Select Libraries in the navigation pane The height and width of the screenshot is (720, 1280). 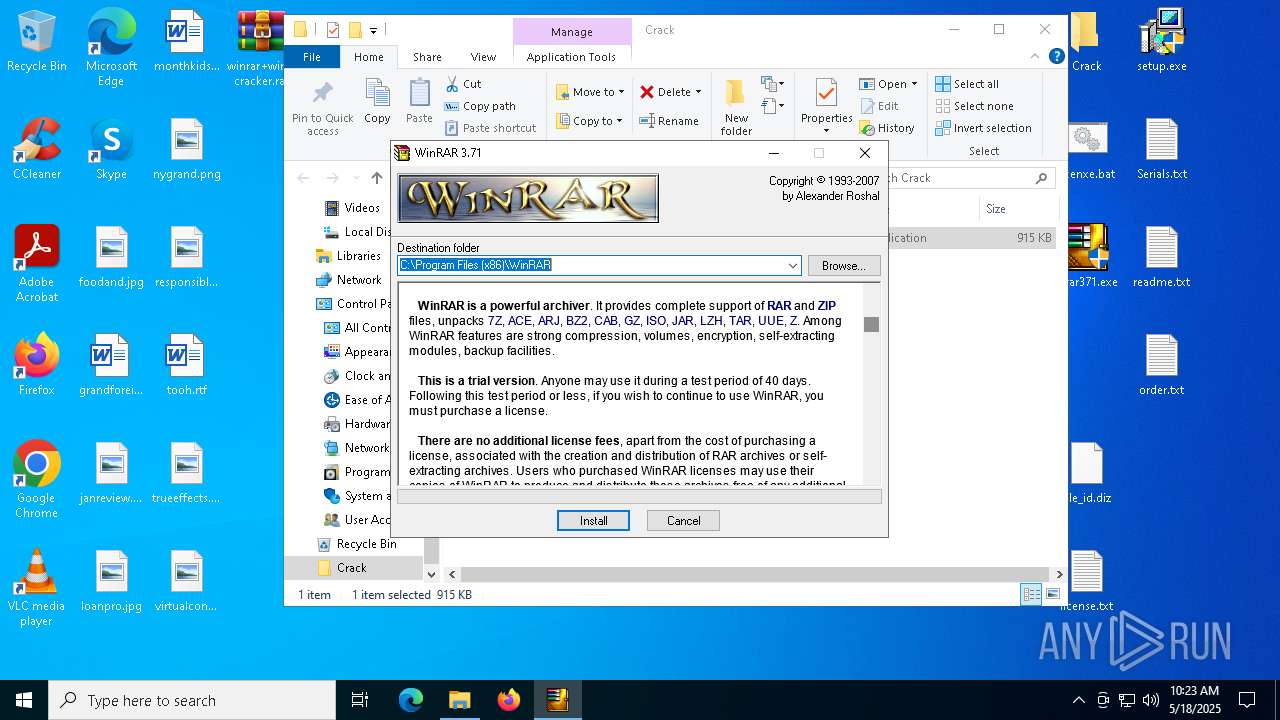tap(358, 256)
